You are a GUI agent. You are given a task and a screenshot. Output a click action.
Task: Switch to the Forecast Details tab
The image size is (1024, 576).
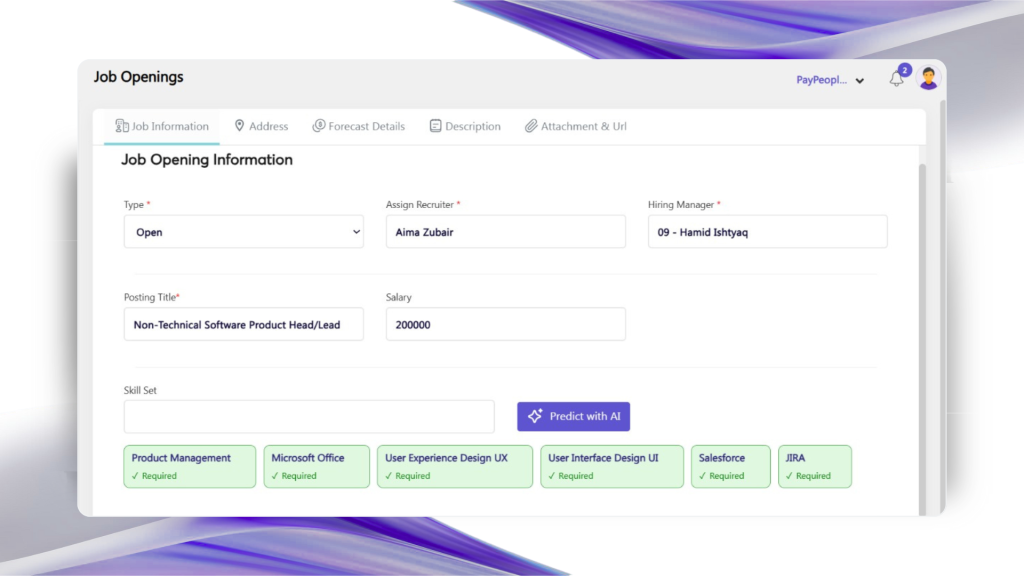(366, 126)
